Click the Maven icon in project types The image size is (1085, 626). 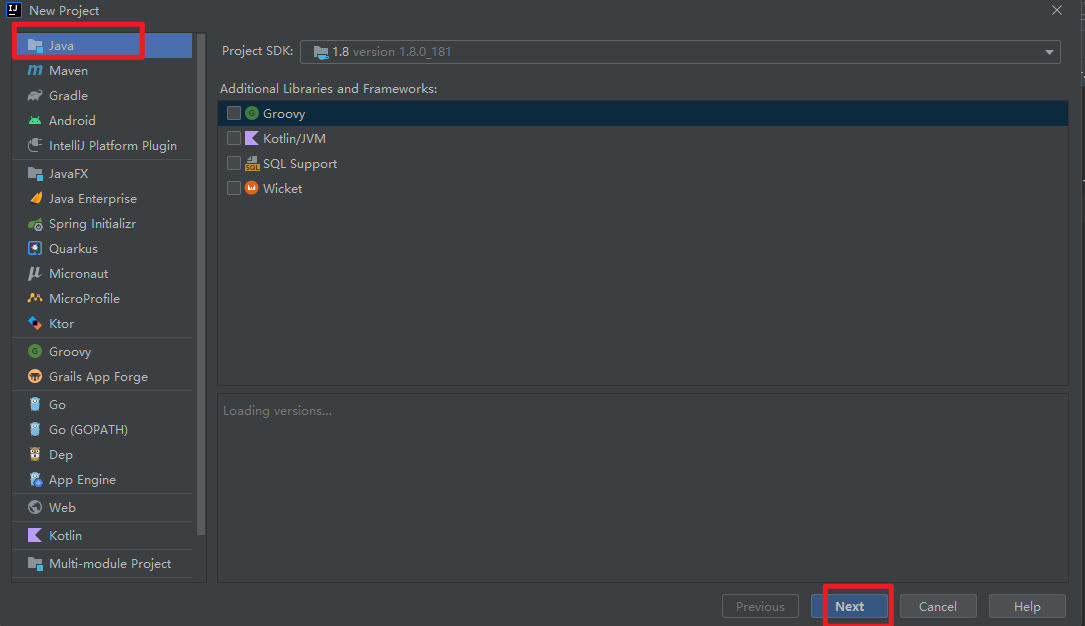pyautogui.click(x=35, y=71)
